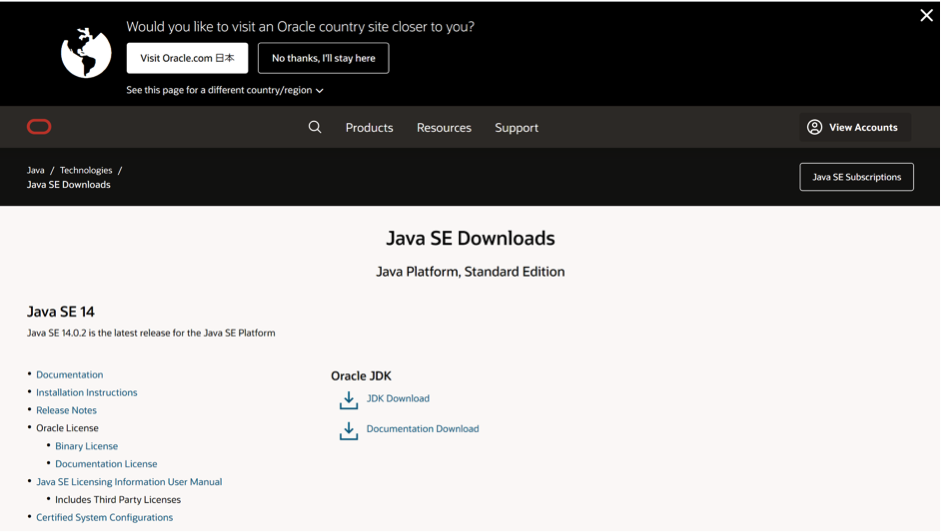Choose No thanks, I'll stay here

[323, 58]
